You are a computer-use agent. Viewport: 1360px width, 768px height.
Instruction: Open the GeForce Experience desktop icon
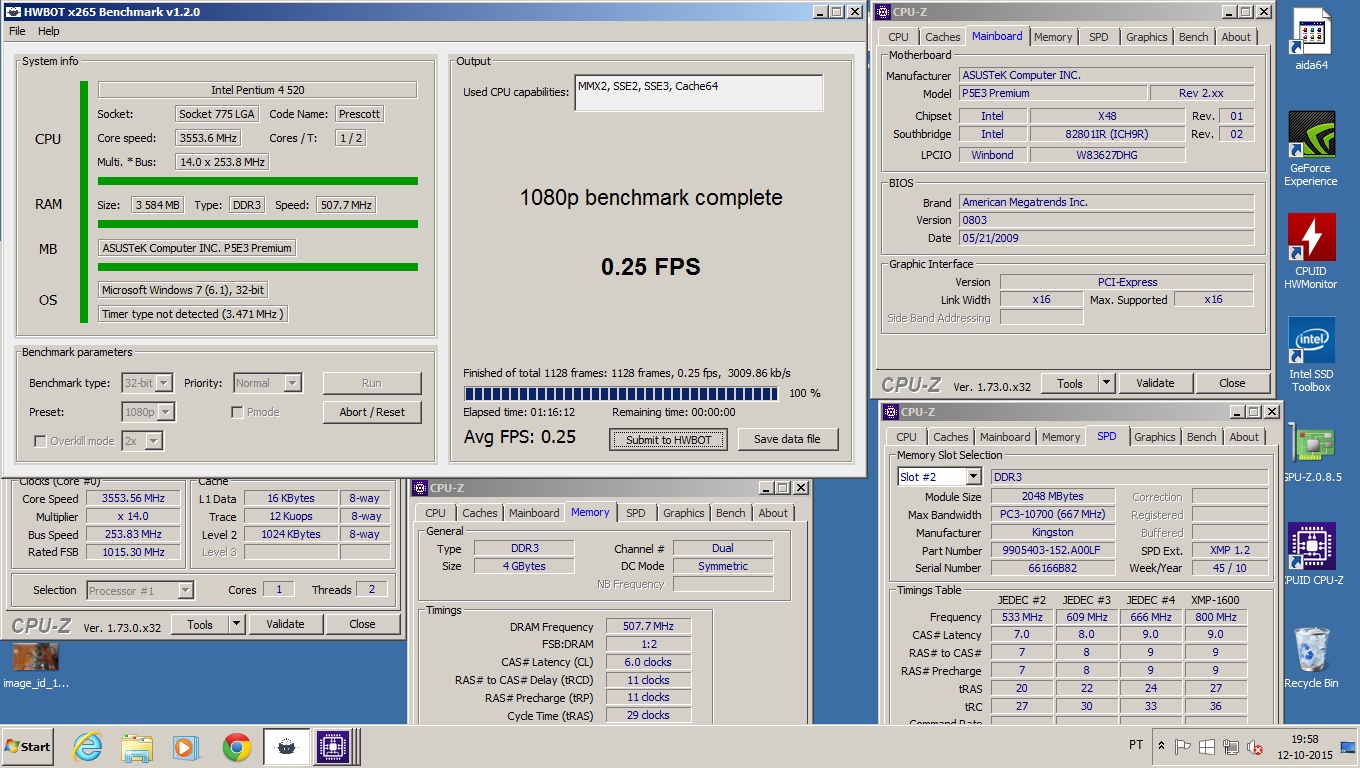[1311, 149]
